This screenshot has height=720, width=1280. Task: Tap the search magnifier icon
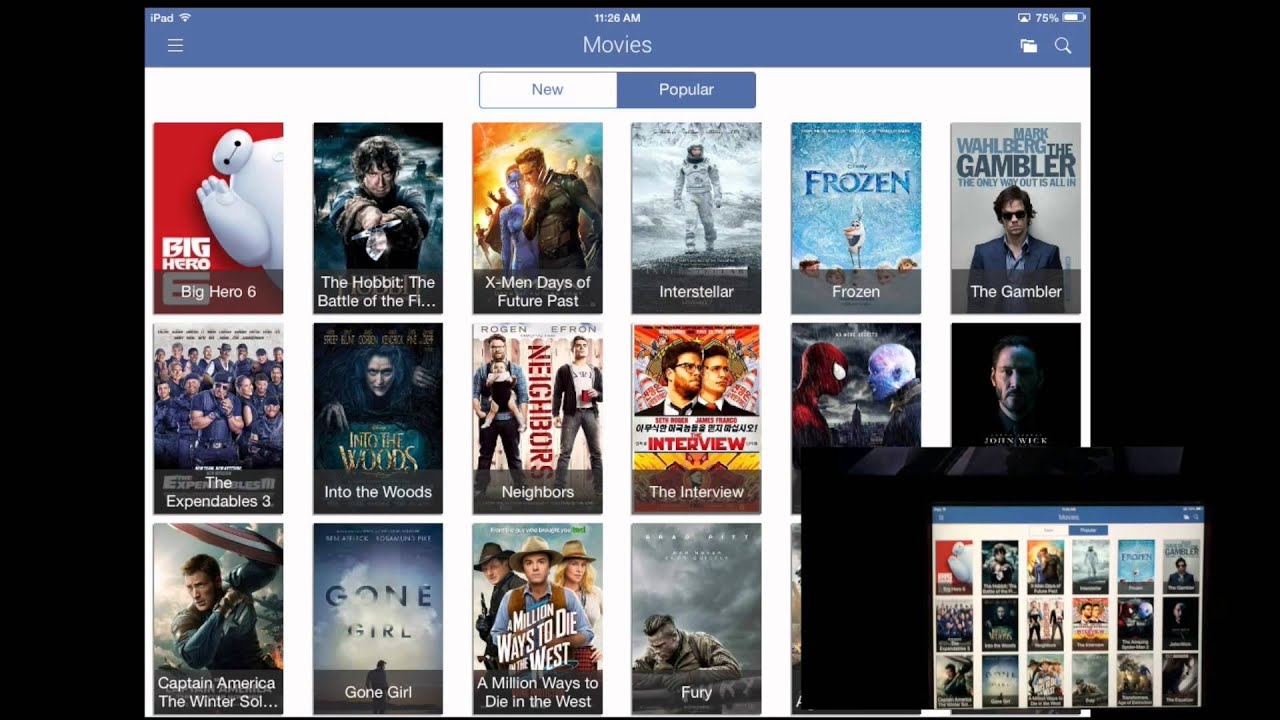point(1063,45)
